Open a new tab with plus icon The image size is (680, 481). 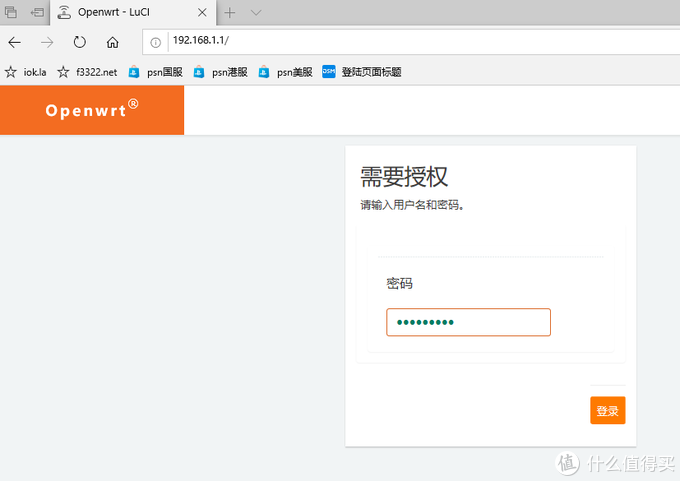229,13
